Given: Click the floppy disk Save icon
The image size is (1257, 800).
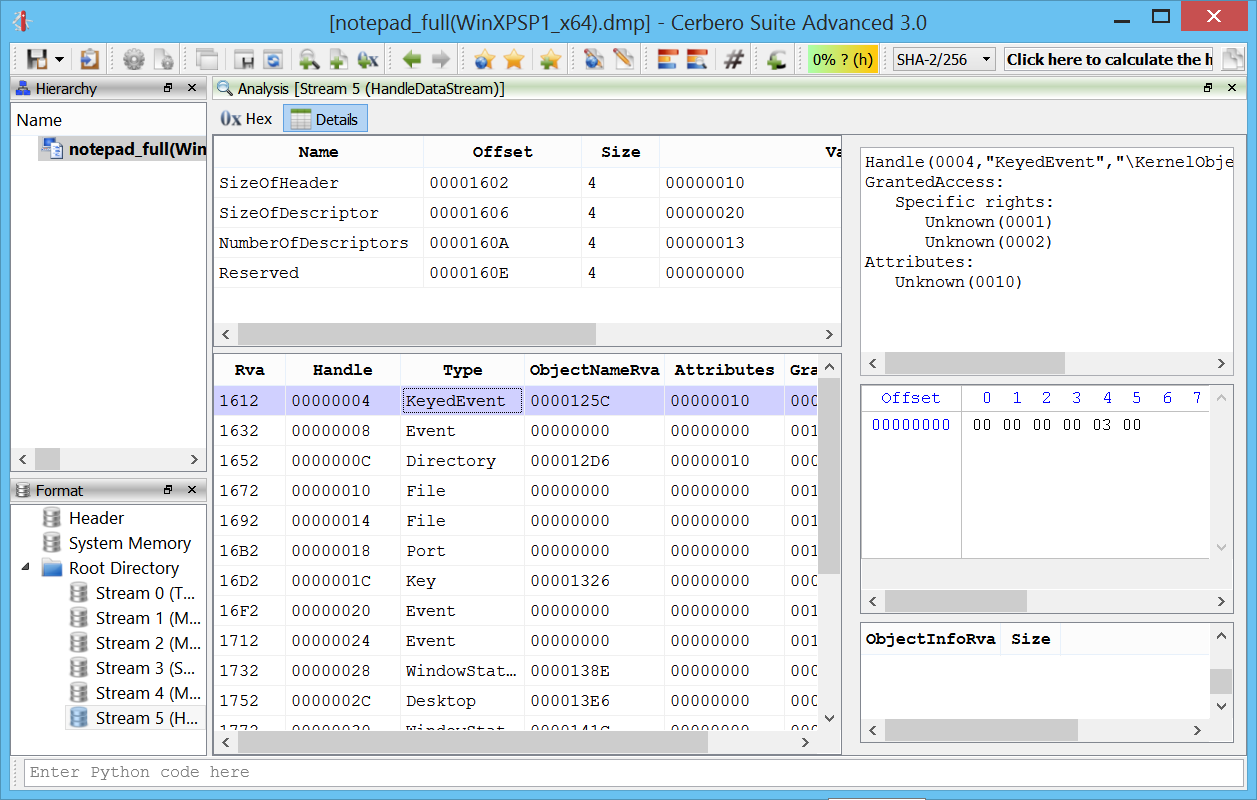Looking at the screenshot, I should pyautogui.click(x=37, y=59).
